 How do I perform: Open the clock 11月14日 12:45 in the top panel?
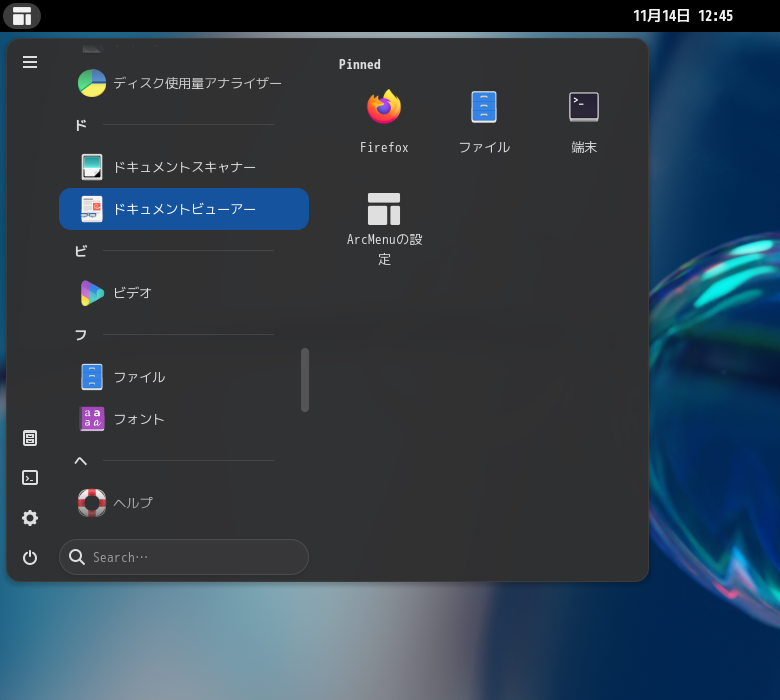tap(683, 16)
